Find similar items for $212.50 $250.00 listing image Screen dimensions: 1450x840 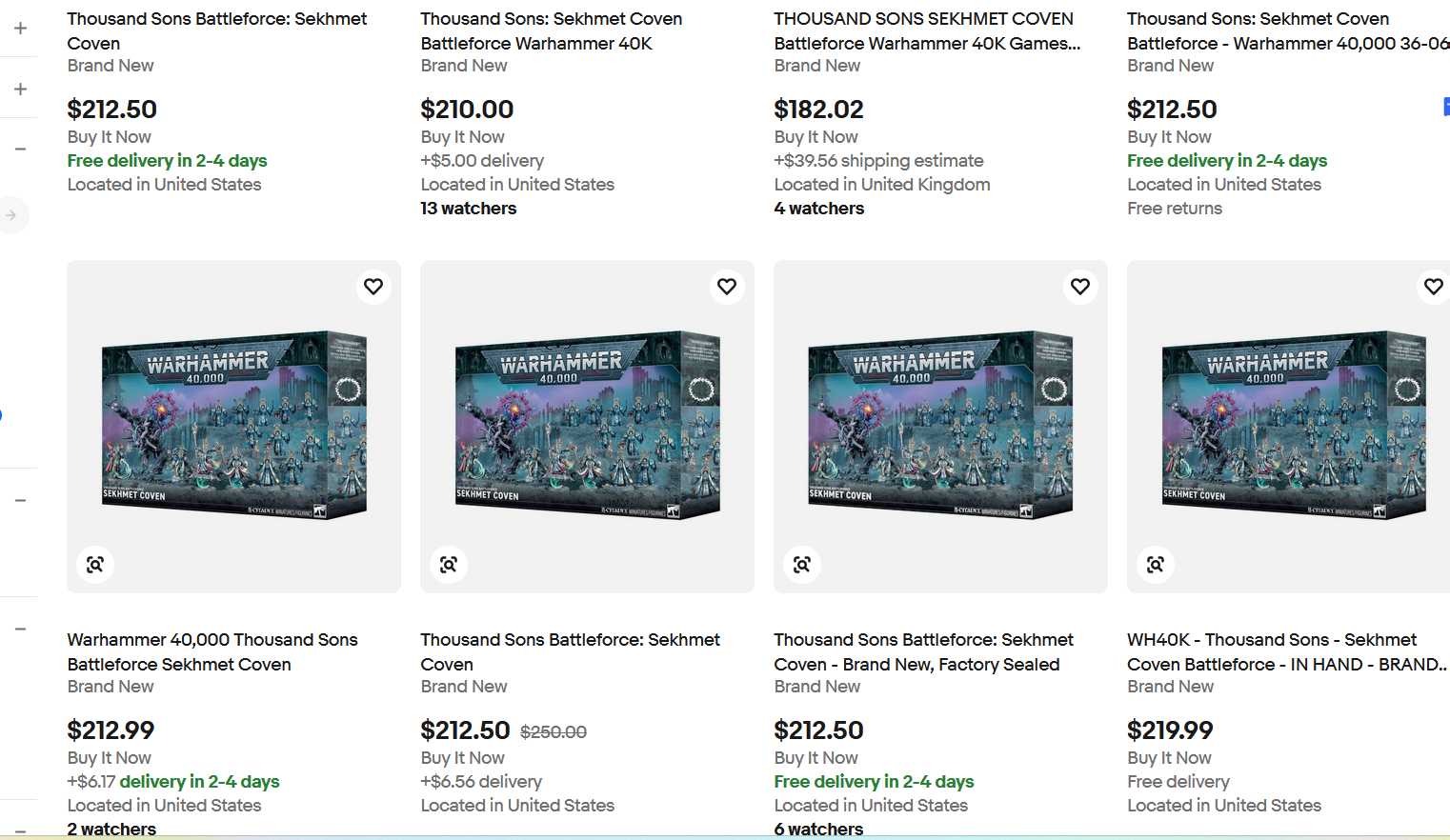click(449, 565)
